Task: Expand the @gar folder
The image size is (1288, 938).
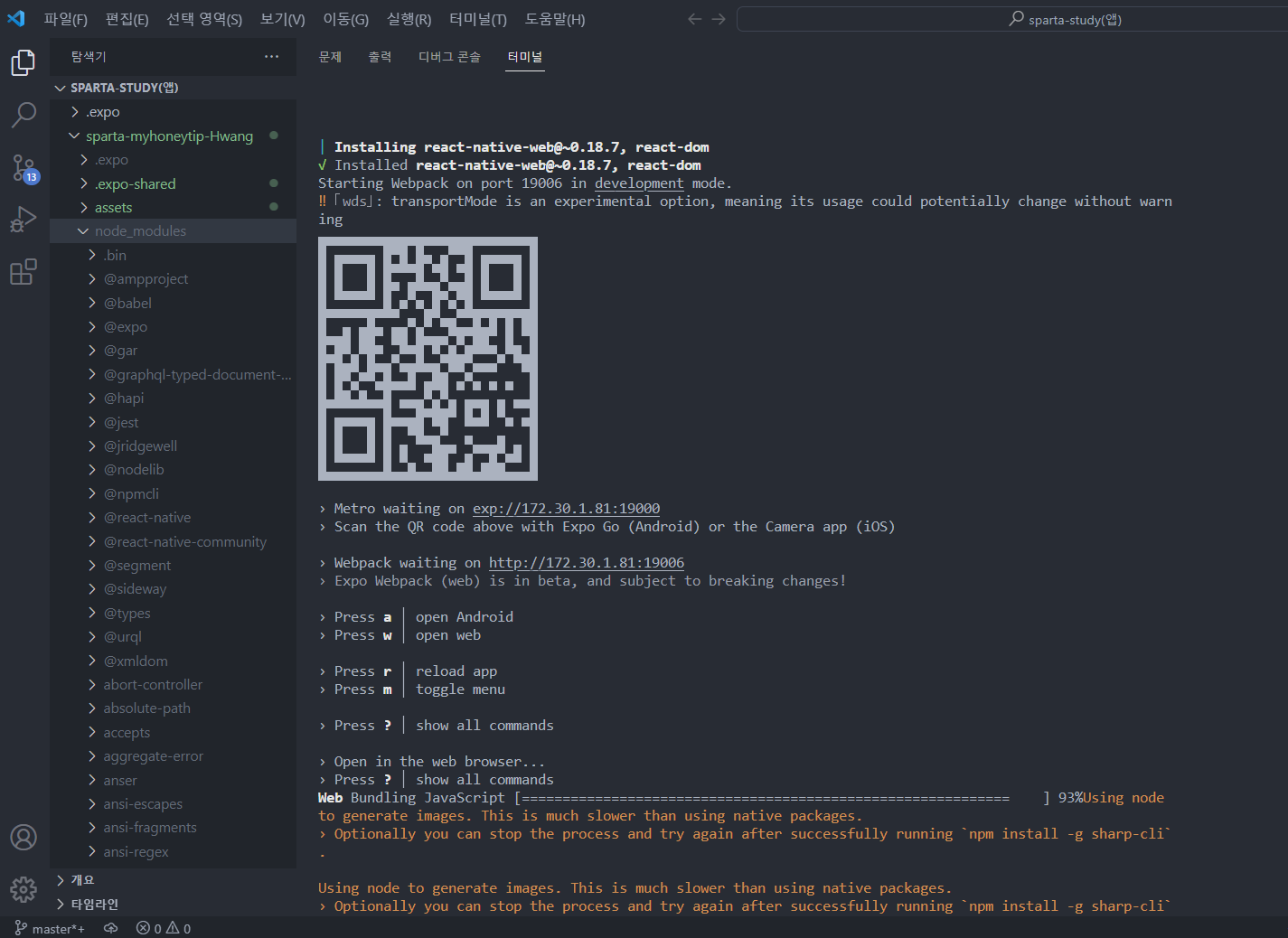Action: point(173,351)
